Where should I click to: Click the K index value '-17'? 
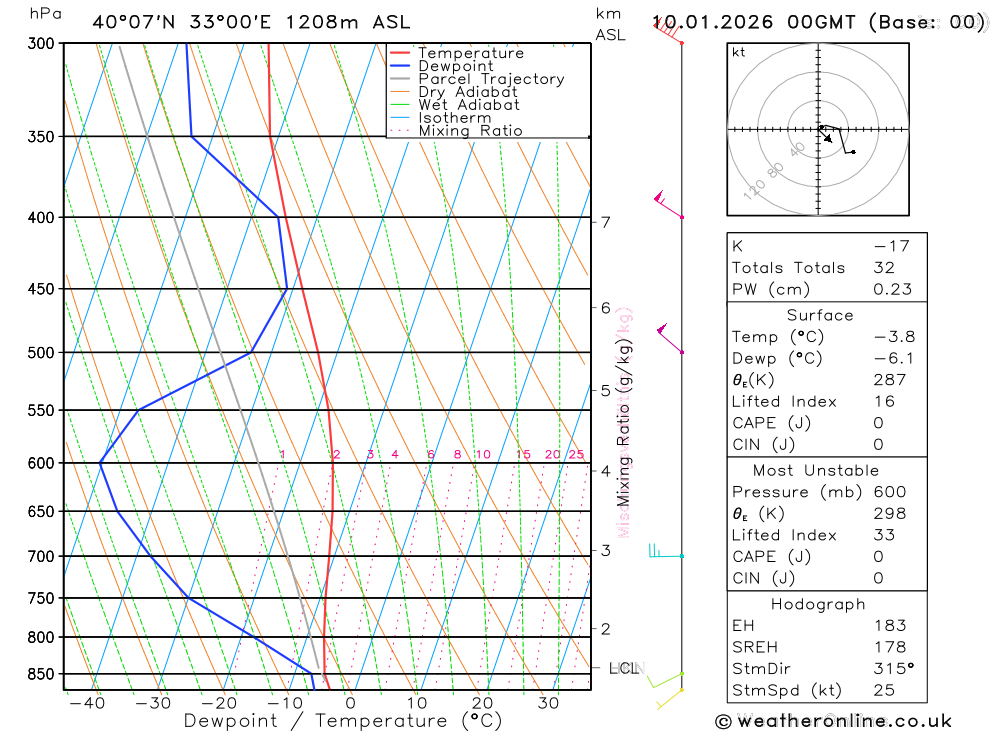coord(892,246)
